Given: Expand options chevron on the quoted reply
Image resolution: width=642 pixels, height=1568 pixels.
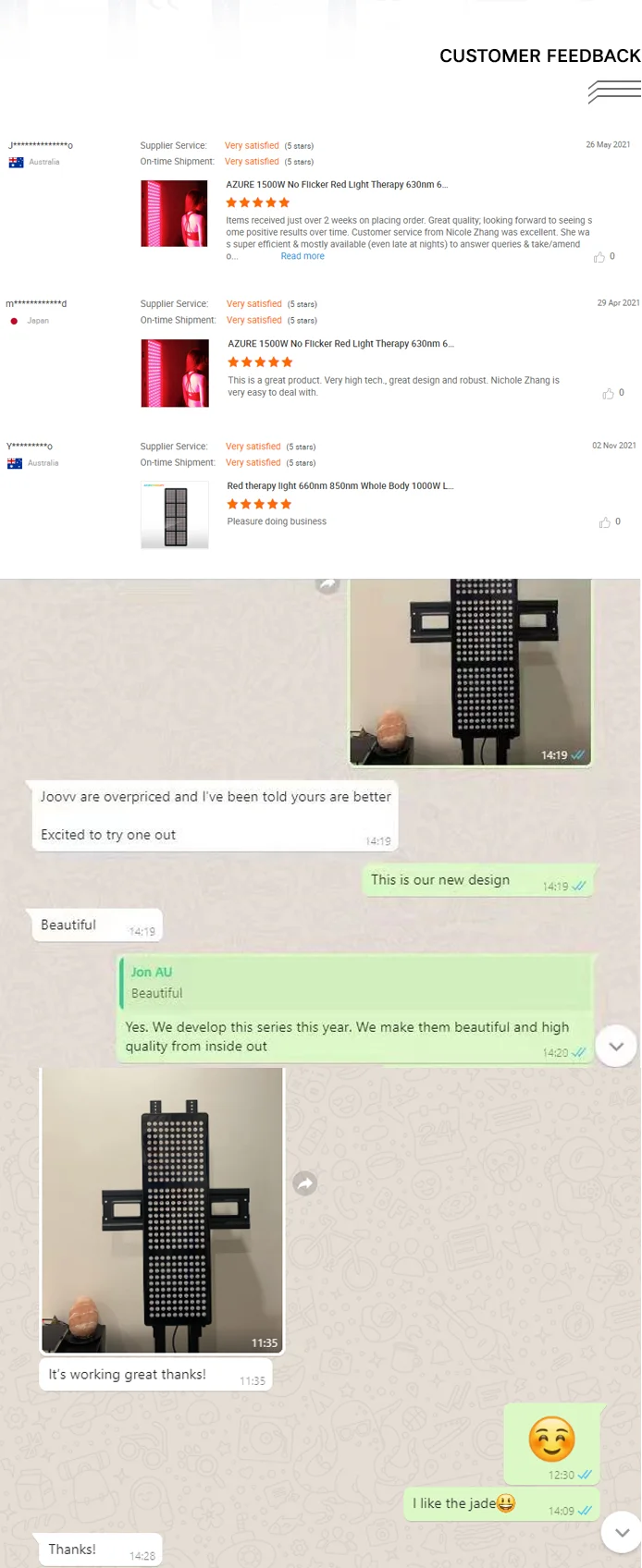Looking at the screenshot, I should (616, 1047).
